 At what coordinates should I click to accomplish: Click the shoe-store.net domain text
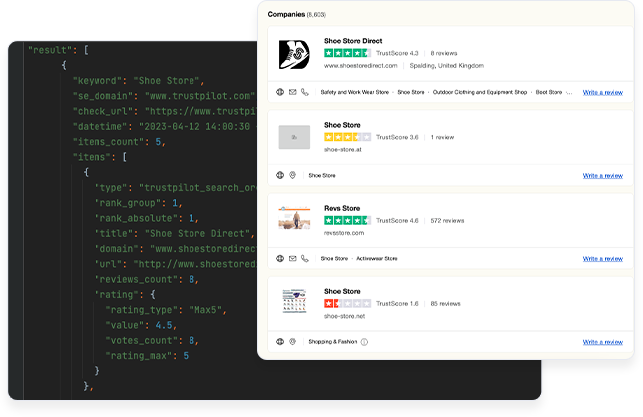[x=344, y=316]
